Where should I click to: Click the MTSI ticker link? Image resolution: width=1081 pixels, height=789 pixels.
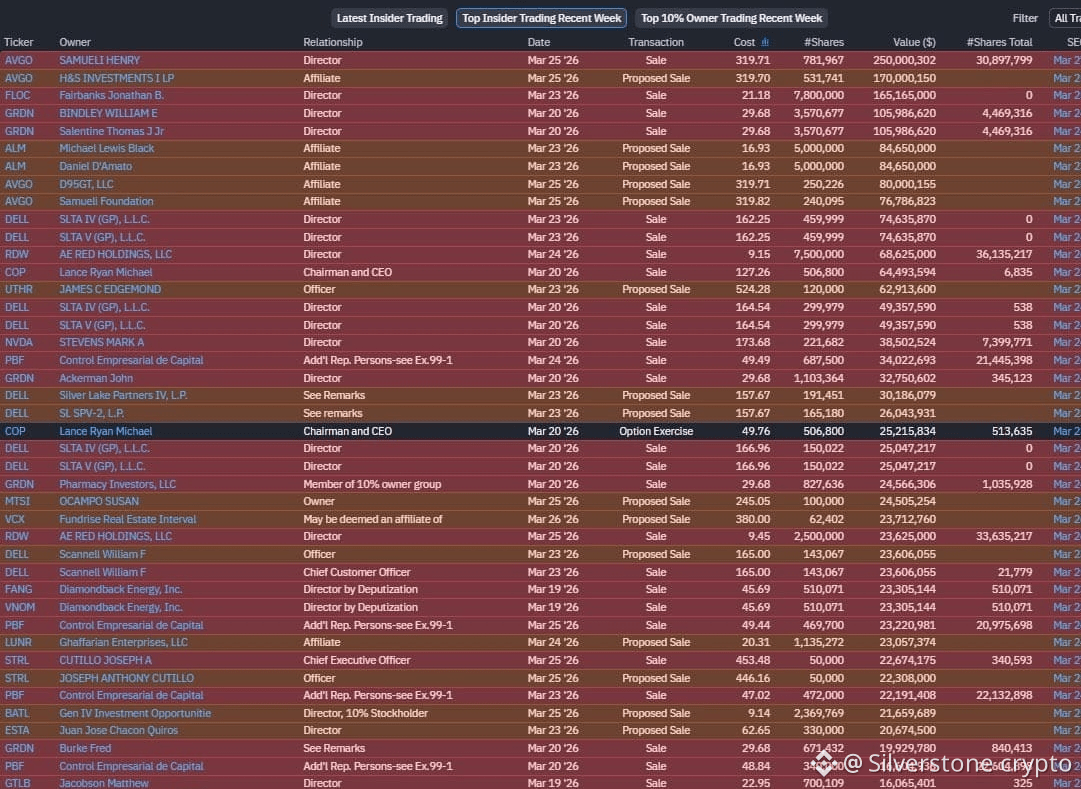(x=17, y=501)
